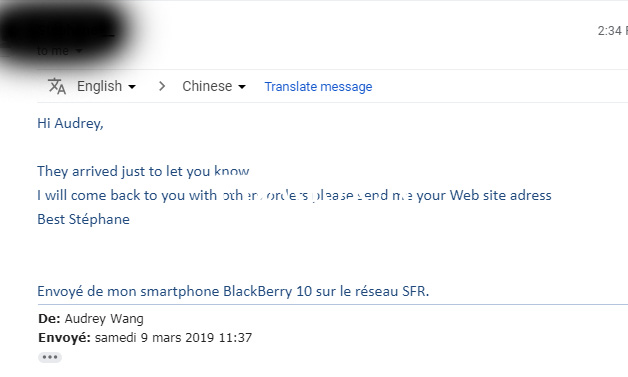Click the 'I will come back to you' sentence
The width and height of the screenshot is (628, 377).
pos(294,195)
